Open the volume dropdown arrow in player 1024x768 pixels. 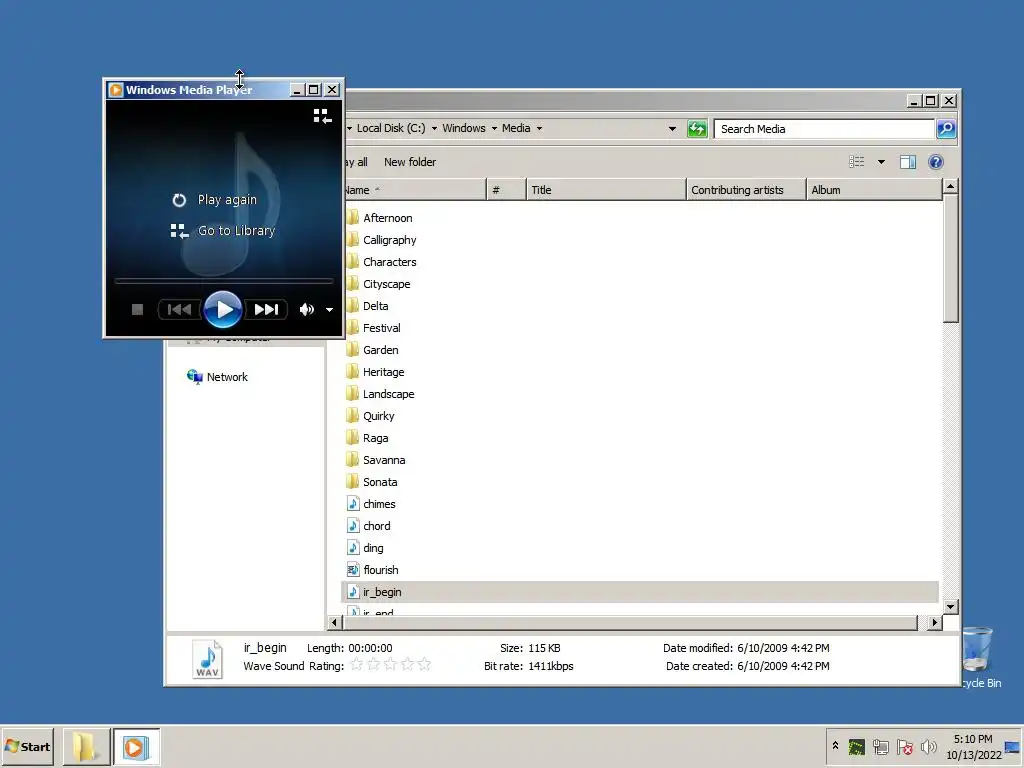tap(330, 310)
